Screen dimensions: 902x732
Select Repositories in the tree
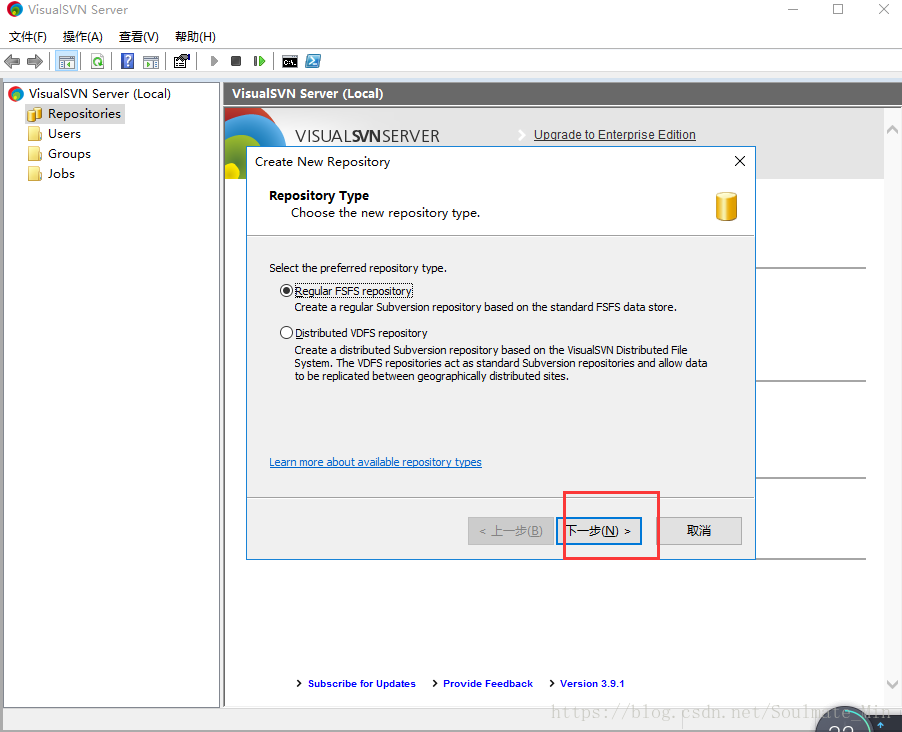pyautogui.click(x=84, y=114)
